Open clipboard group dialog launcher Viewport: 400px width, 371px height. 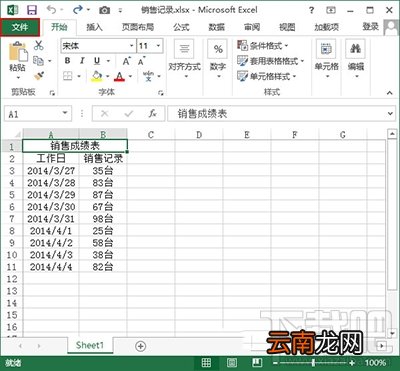click(x=52, y=93)
